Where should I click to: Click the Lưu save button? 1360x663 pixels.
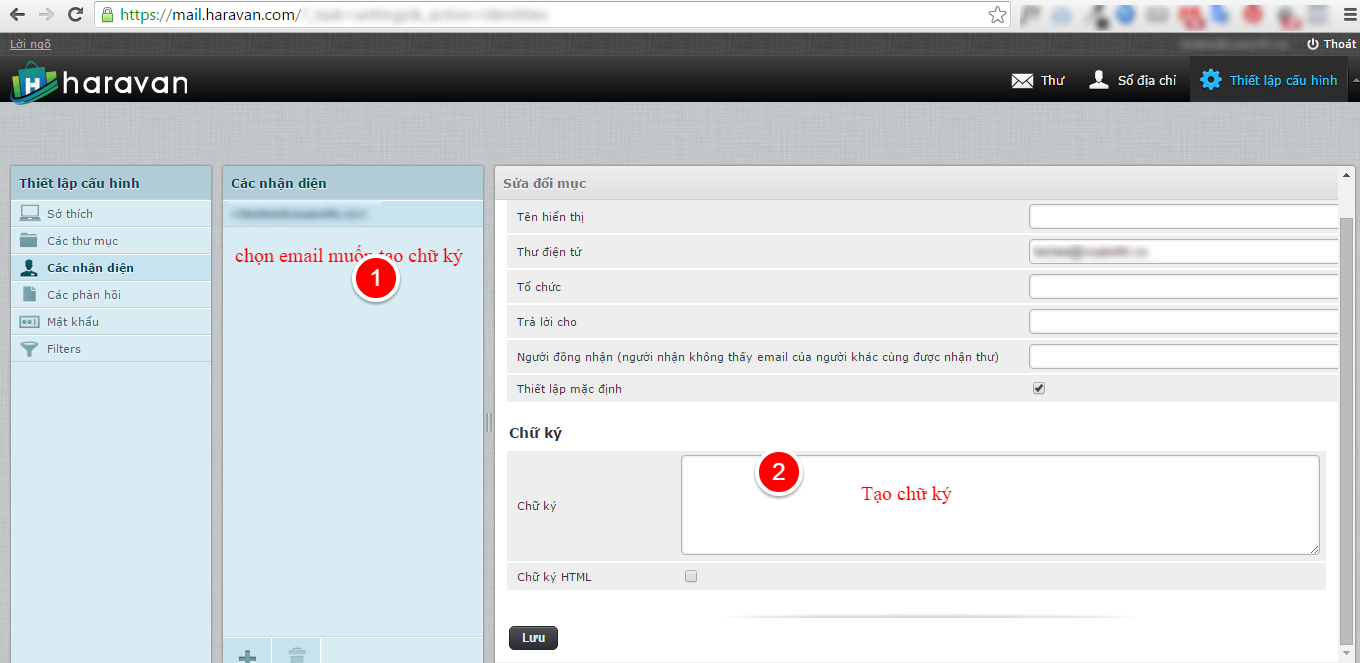pyautogui.click(x=533, y=638)
